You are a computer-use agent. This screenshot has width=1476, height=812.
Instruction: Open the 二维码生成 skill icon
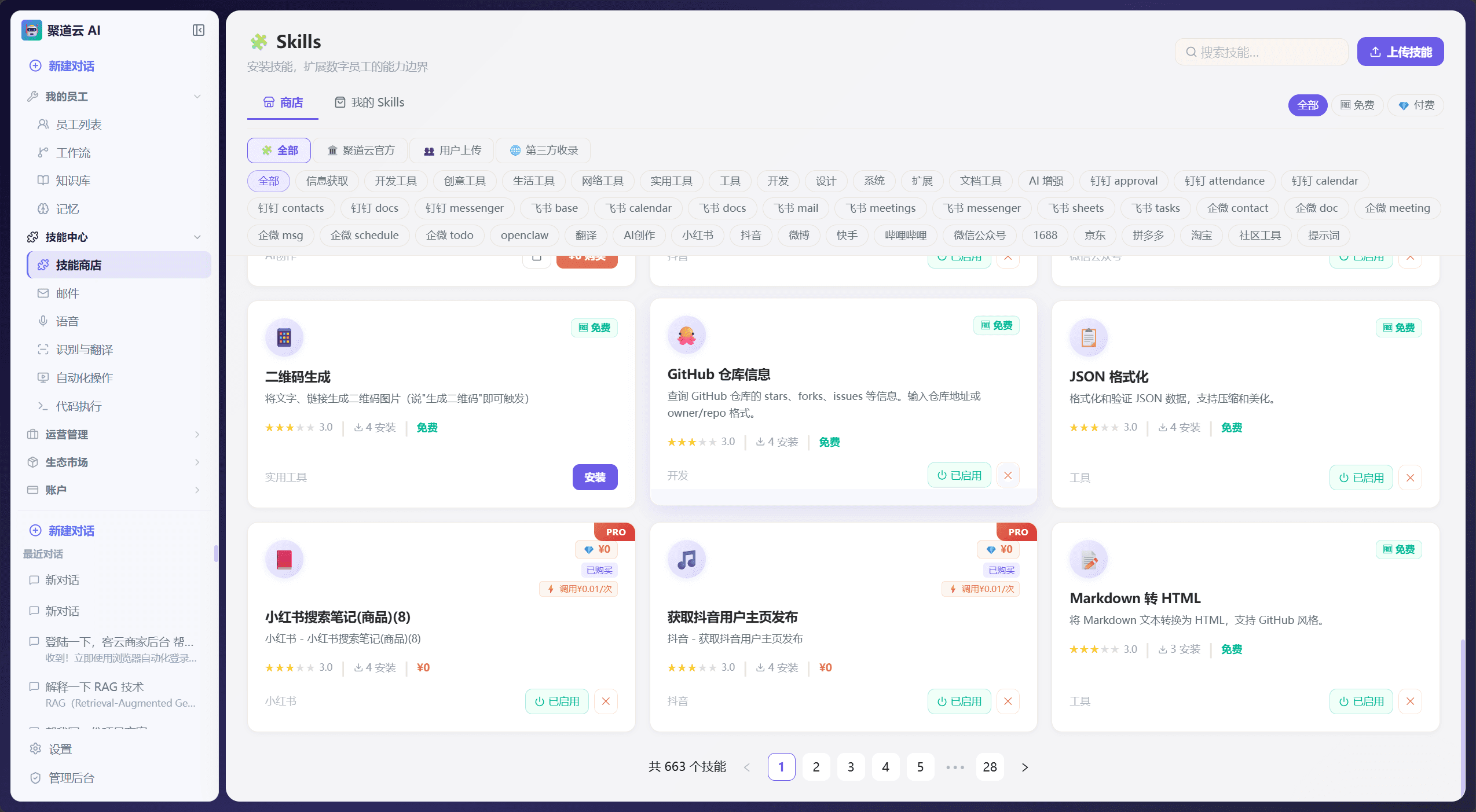[x=284, y=337]
